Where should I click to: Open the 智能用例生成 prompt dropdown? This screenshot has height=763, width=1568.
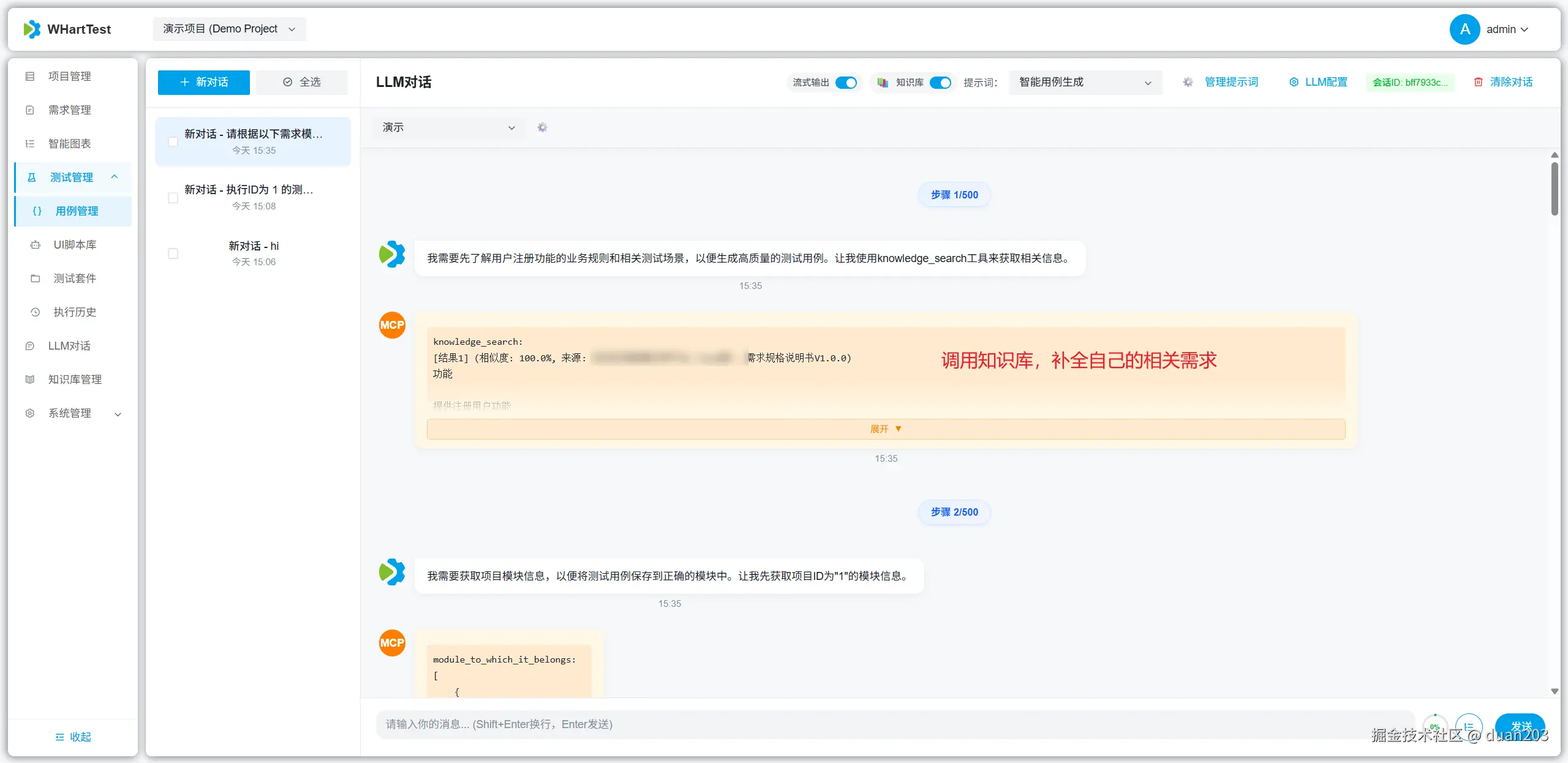[1084, 82]
